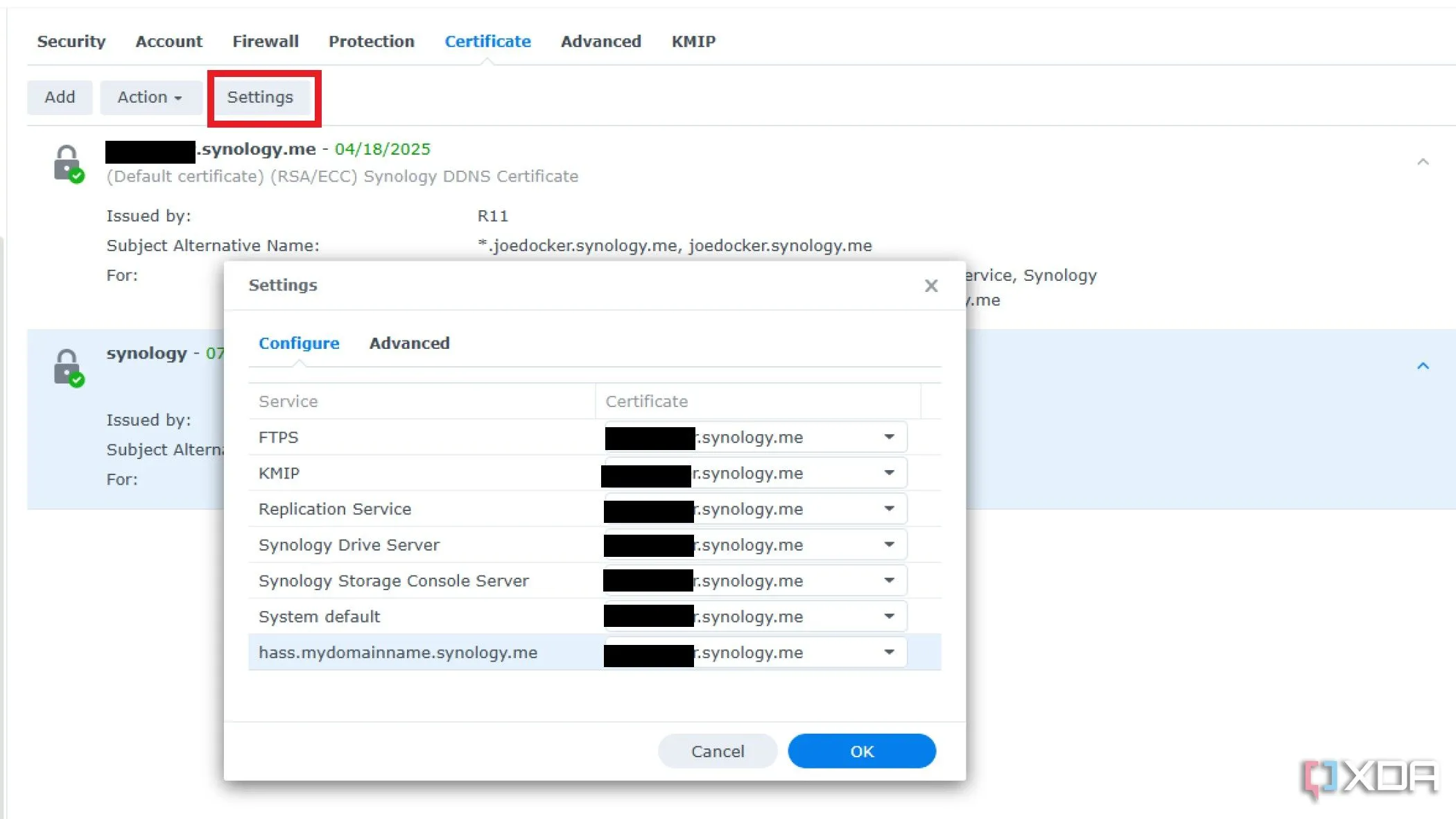Switch to the Account tab

click(x=169, y=42)
